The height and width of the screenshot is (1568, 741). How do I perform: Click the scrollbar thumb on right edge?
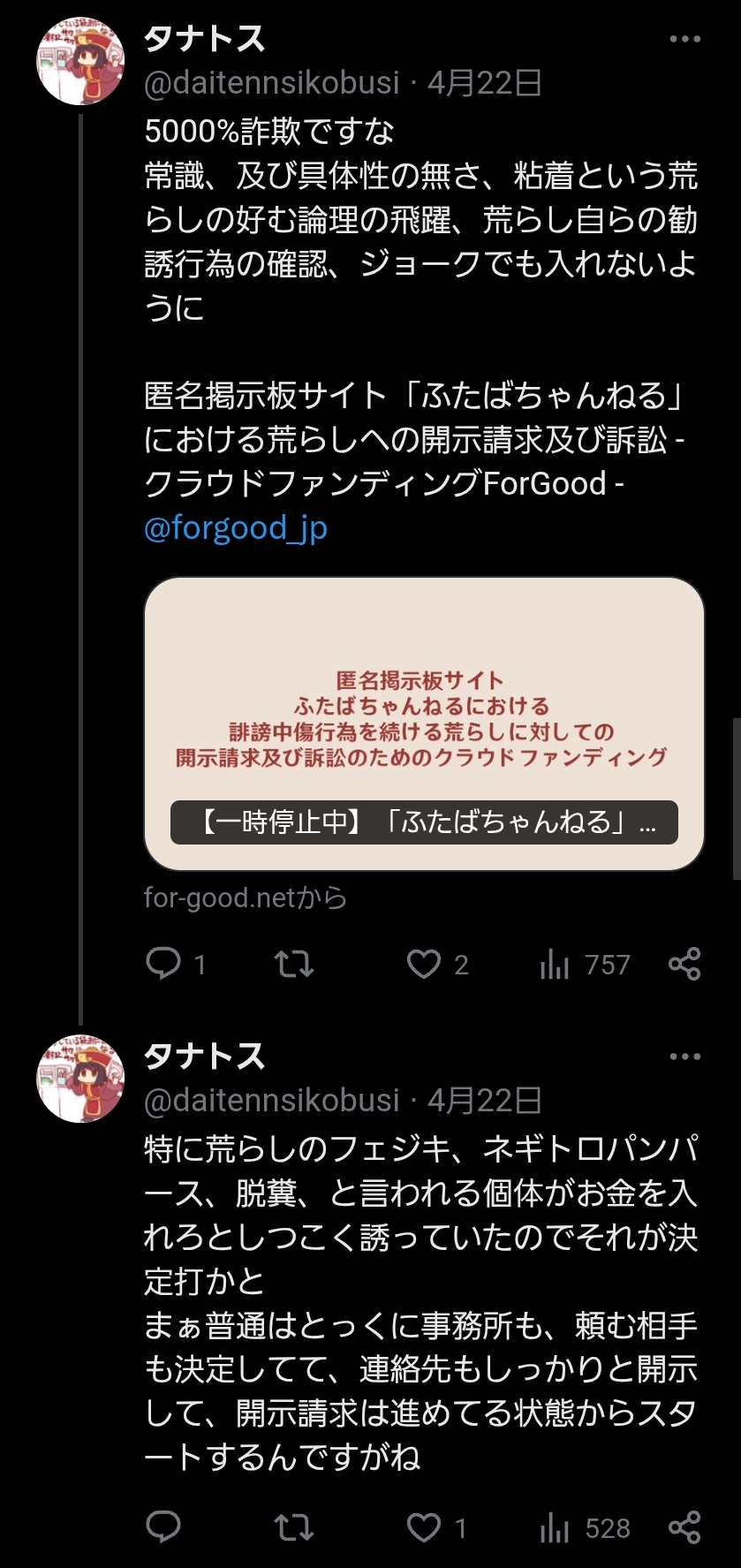pyautogui.click(x=737, y=799)
